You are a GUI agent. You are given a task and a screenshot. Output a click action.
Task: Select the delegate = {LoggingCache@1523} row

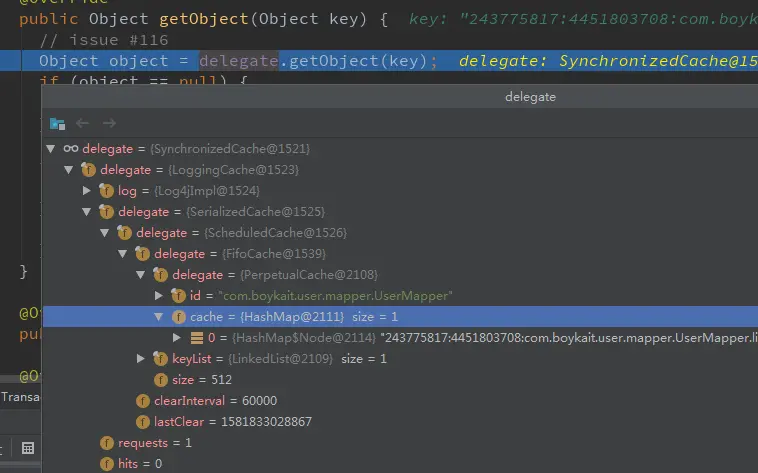(400, 170)
